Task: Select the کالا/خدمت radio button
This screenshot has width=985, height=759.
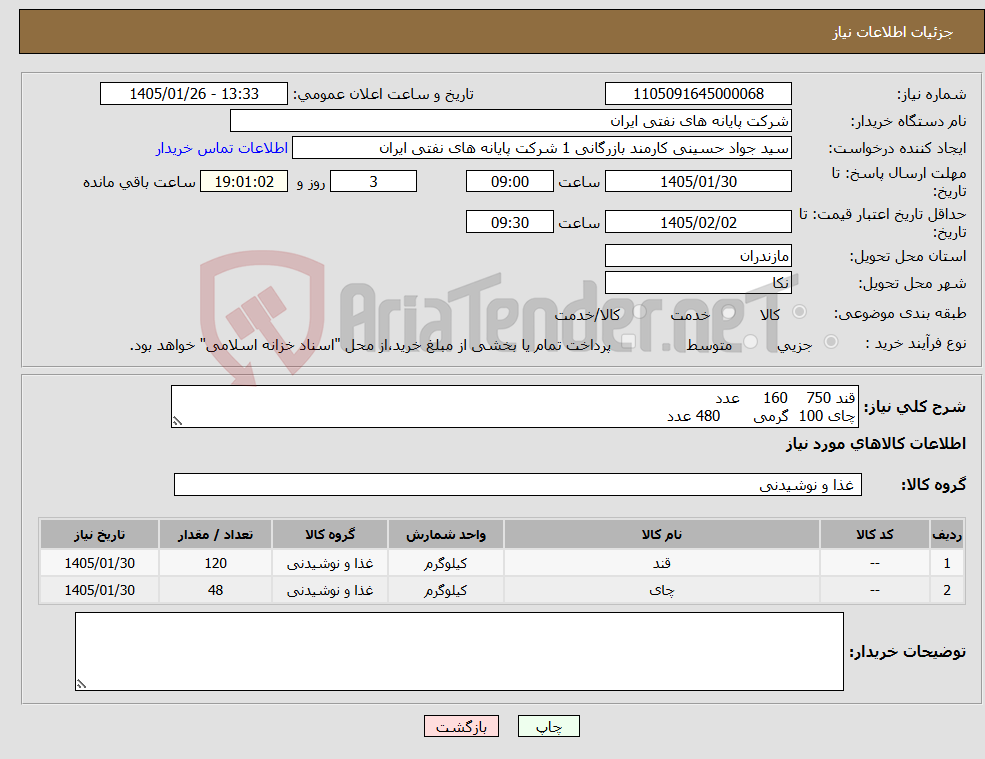Action: coord(639,312)
